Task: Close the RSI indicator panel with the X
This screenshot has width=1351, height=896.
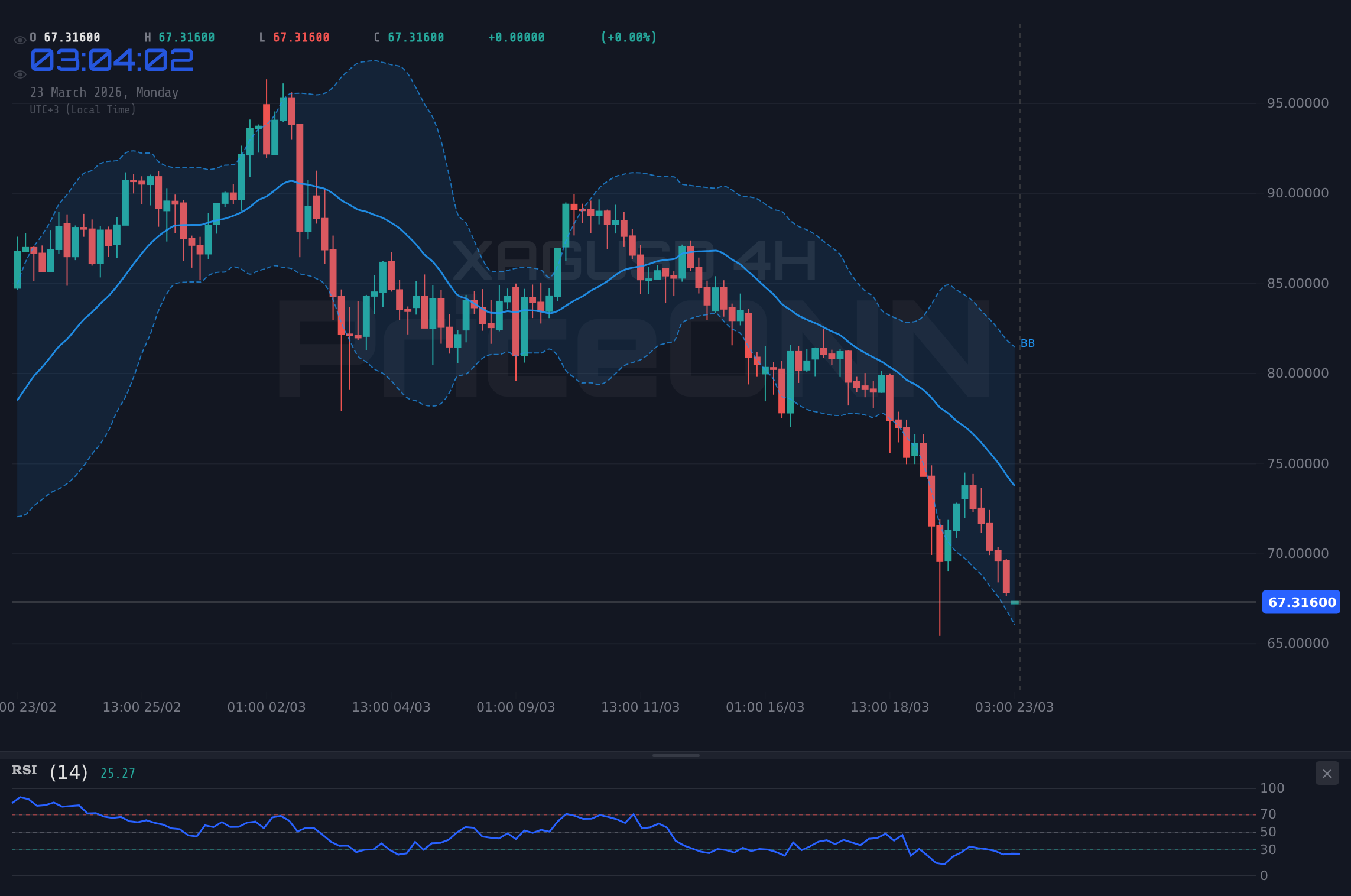Action: click(x=1326, y=773)
